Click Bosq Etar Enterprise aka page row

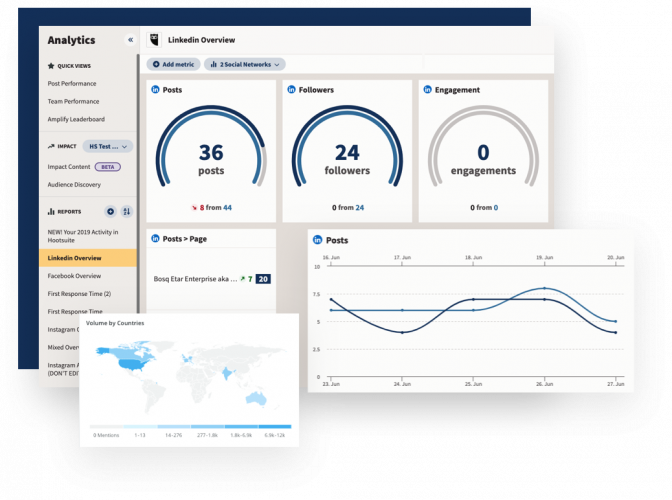(x=211, y=279)
